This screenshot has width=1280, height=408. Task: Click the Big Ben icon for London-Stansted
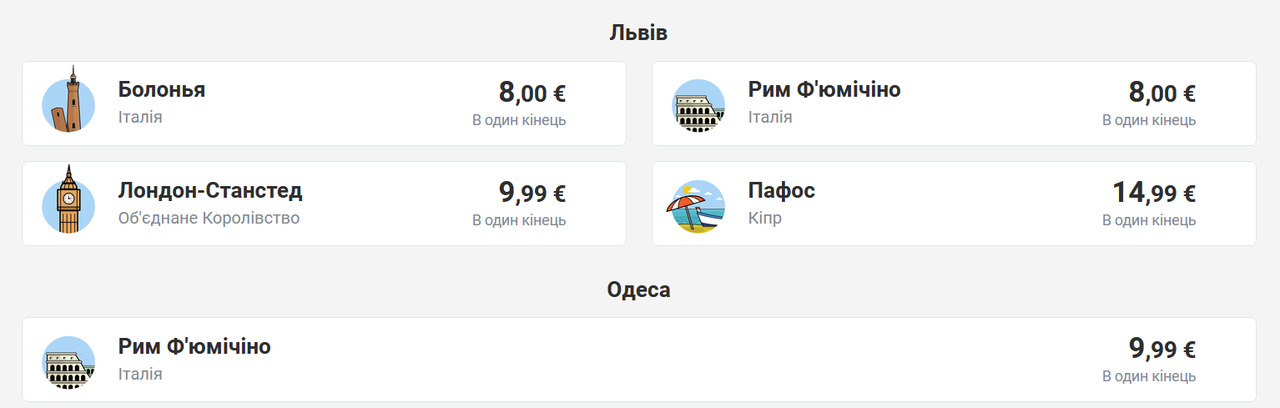[x=68, y=203]
